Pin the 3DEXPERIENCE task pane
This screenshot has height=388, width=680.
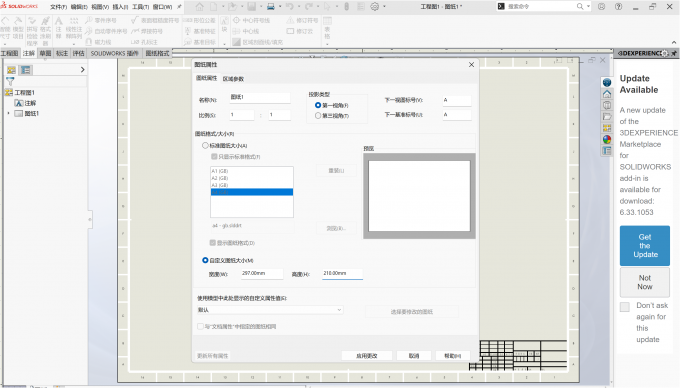673,53
